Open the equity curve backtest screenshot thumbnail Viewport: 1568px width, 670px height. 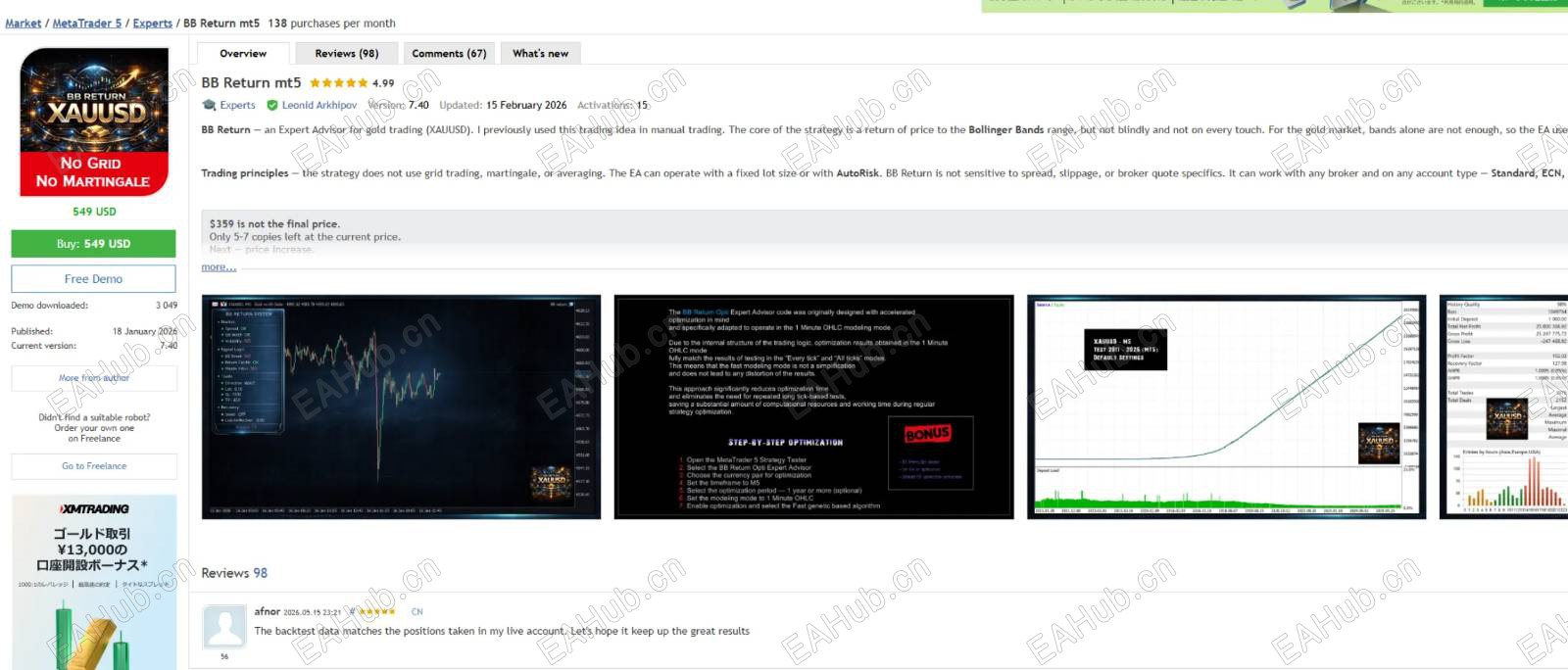tap(1226, 407)
